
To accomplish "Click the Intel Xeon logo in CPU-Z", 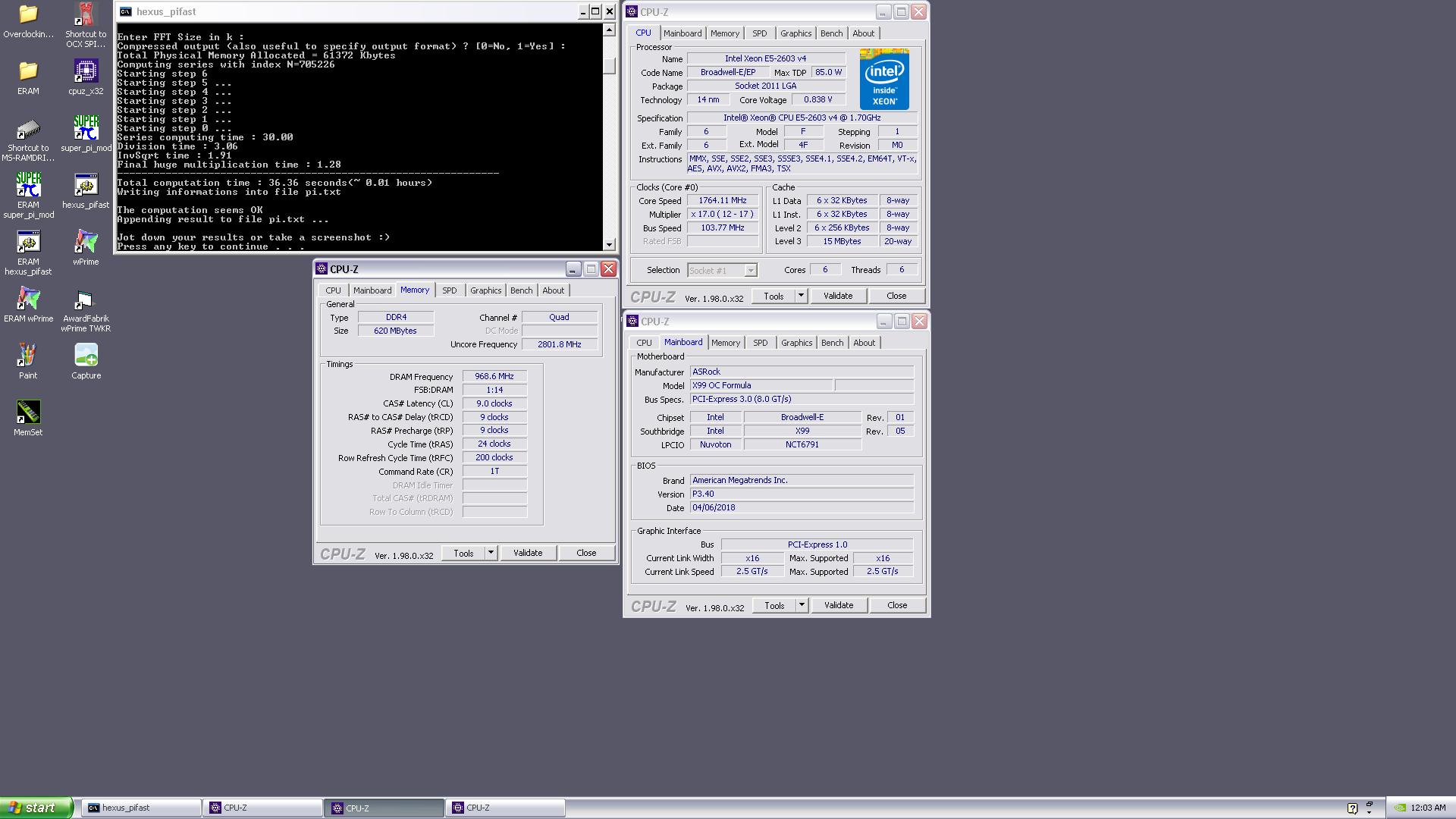I will coord(884,80).
